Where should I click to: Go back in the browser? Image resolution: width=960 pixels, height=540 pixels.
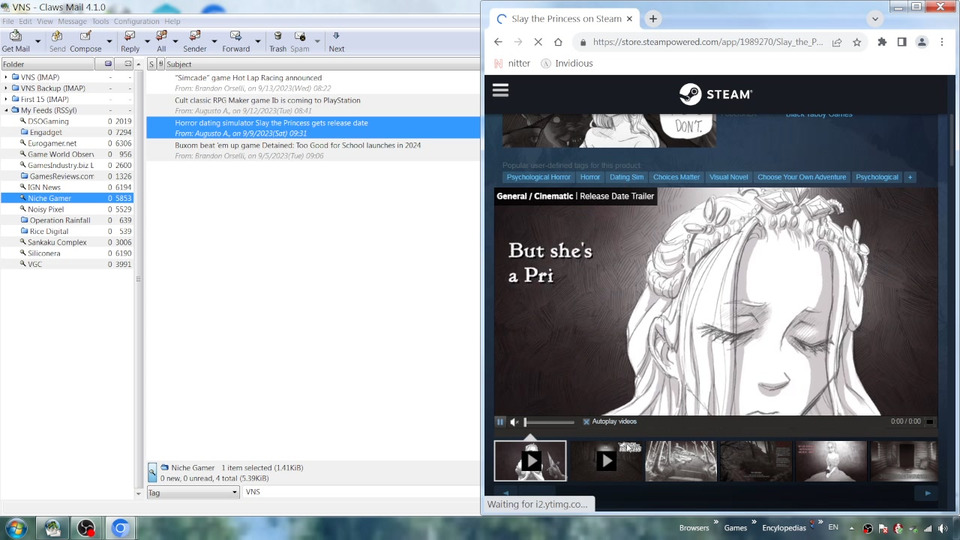[498, 42]
